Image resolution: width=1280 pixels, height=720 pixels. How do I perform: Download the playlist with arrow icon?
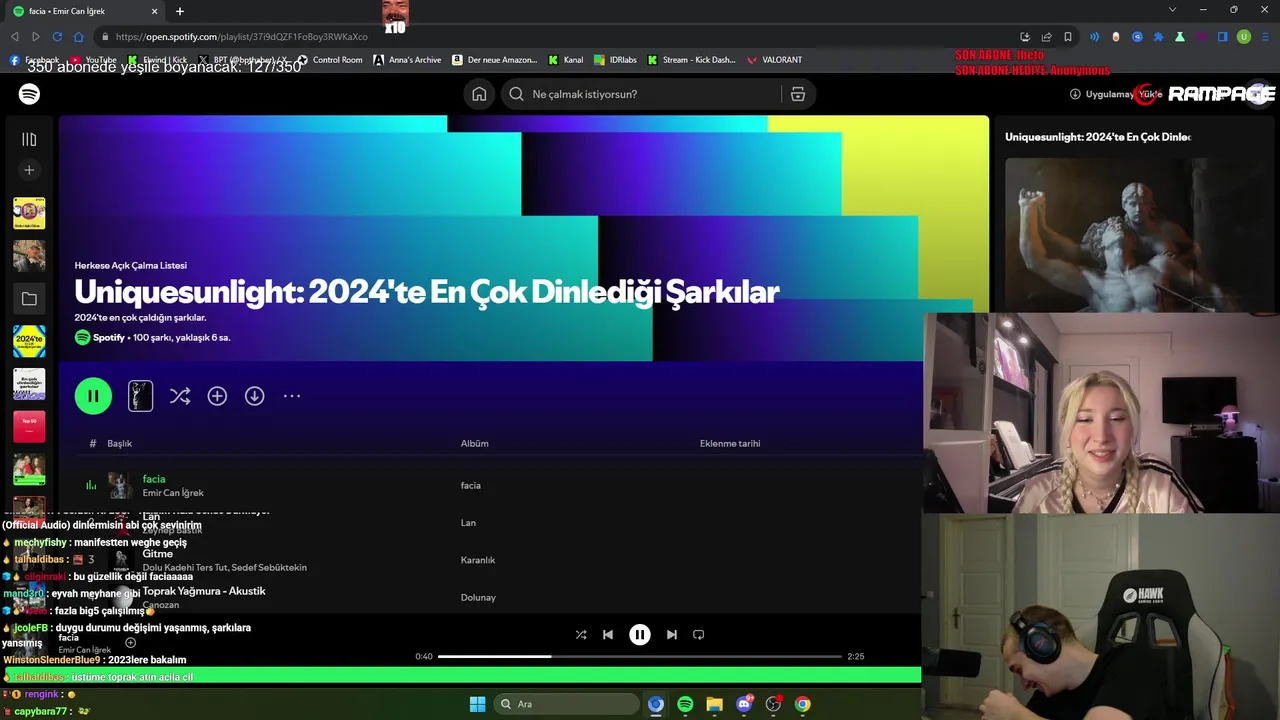(255, 396)
